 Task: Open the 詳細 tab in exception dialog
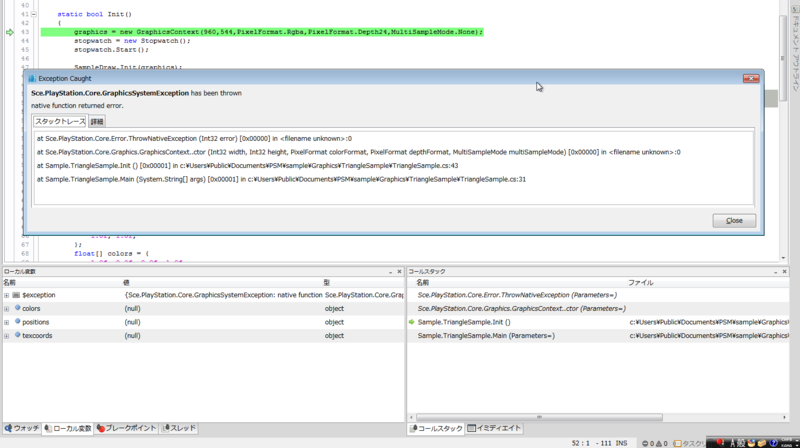(97, 121)
